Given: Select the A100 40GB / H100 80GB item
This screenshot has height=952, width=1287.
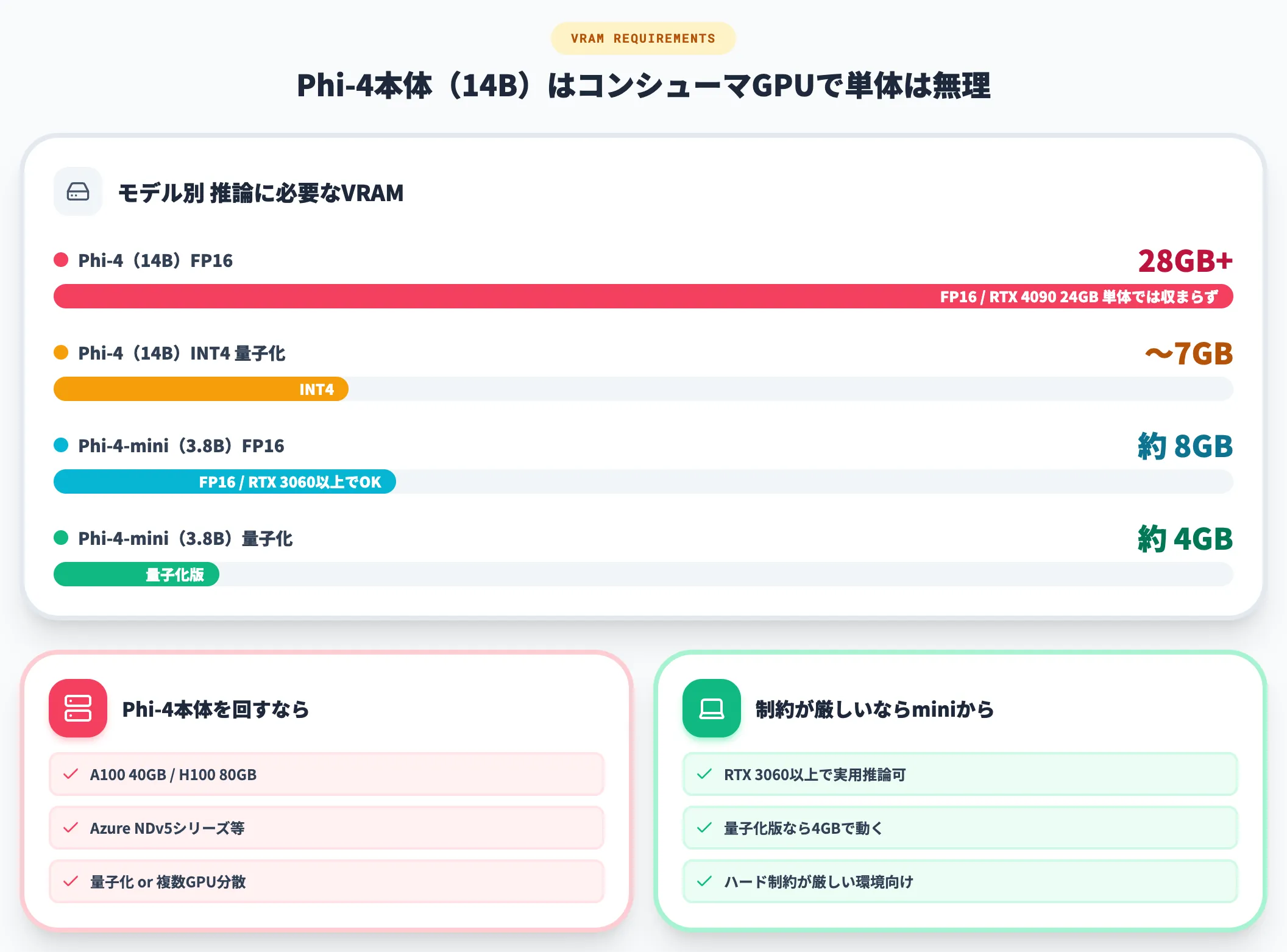Looking at the screenshot, I should point(327,774).
